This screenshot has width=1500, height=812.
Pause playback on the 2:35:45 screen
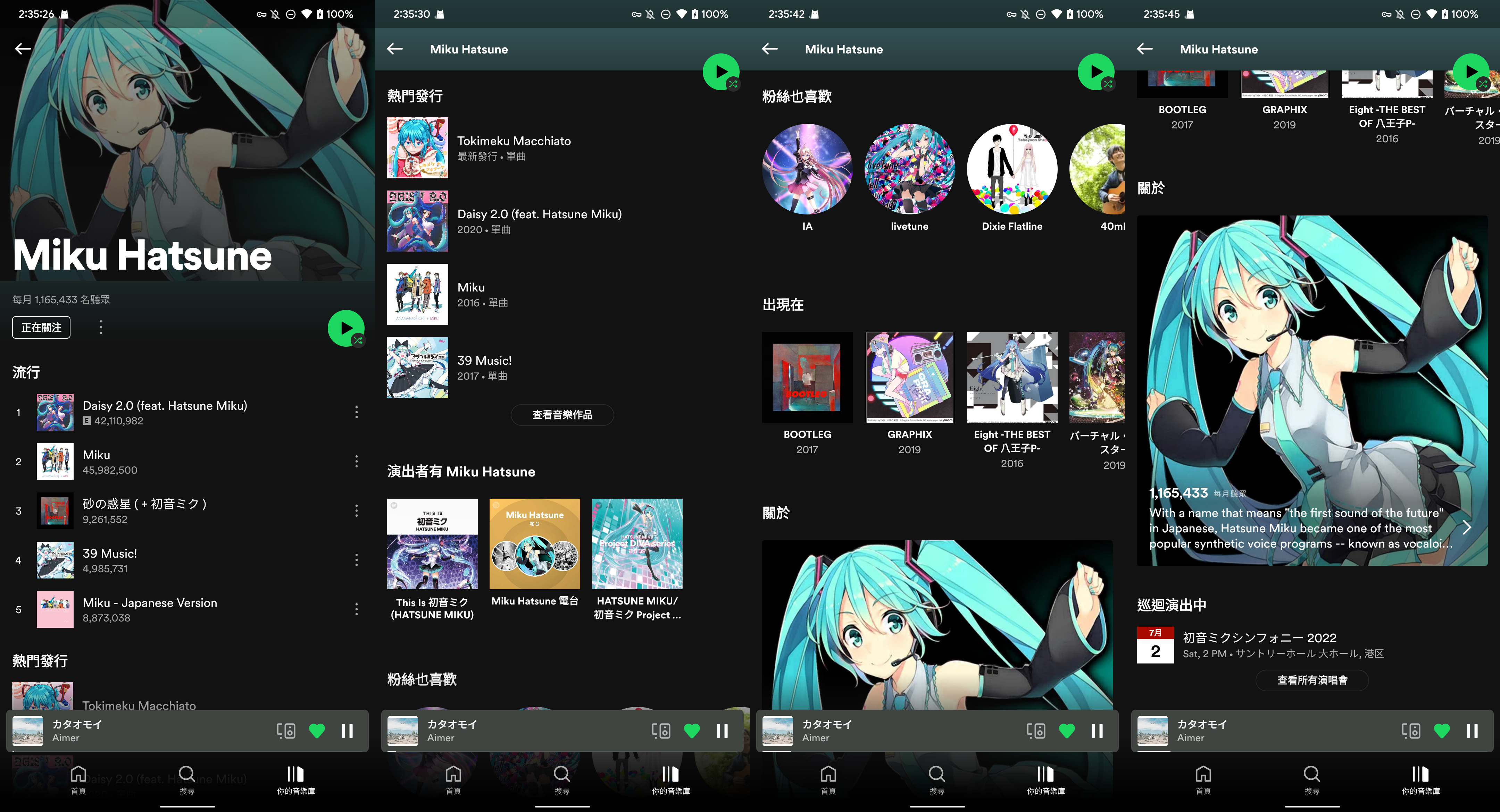tap(1472, 730)
